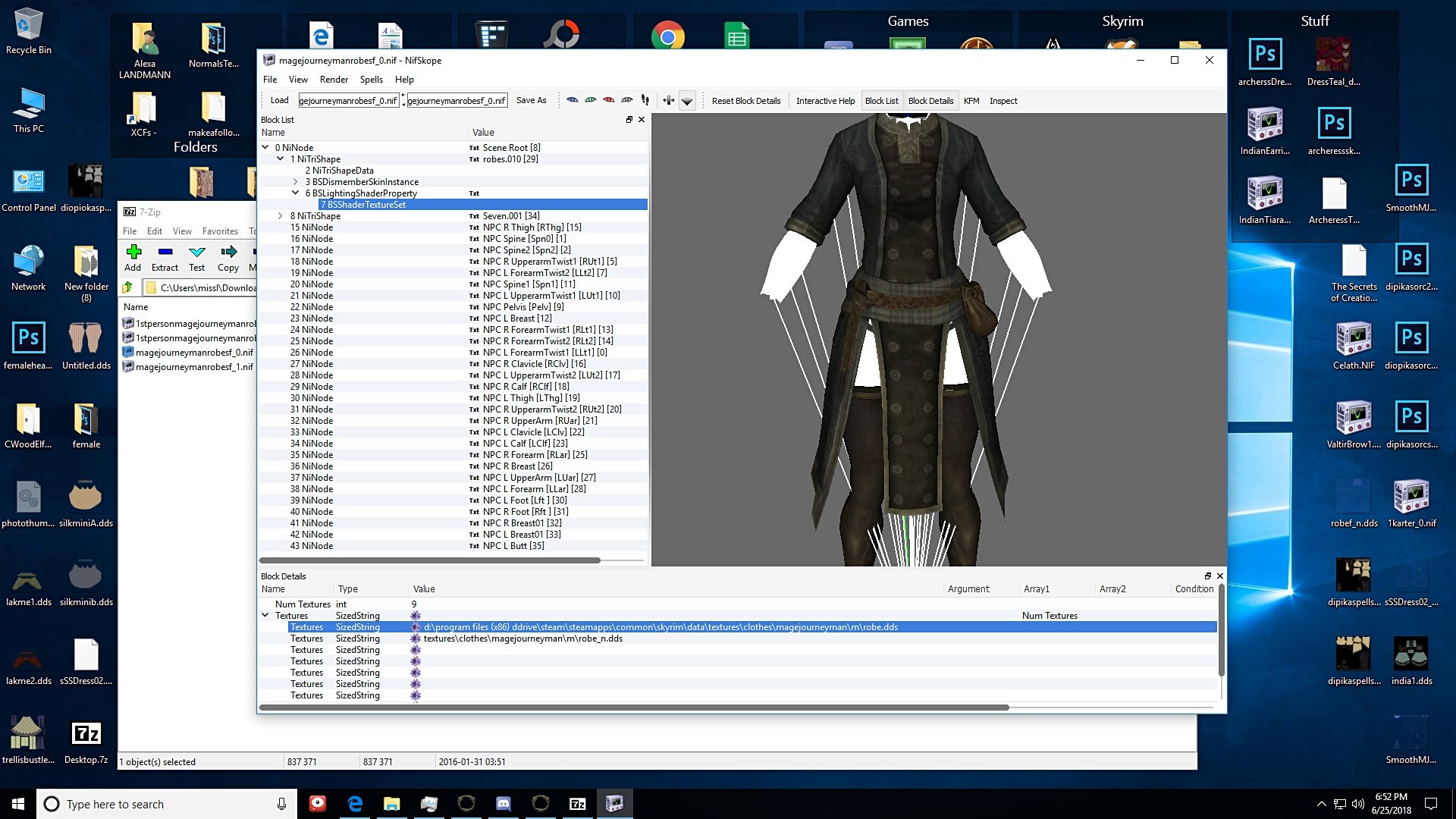1456x819 pixels.
Task: Collapse the Textures array in Block Details
Action: [265, 616]
